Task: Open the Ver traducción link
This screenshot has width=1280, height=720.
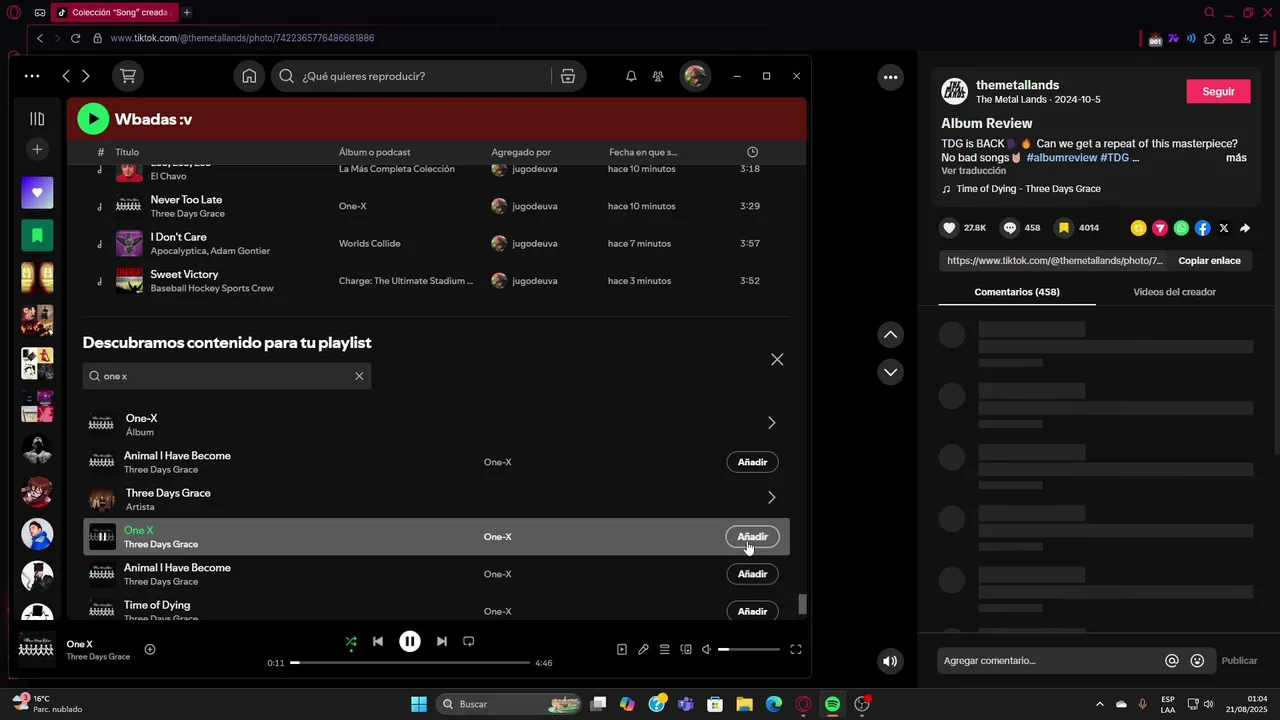Action: click(973, 171)
